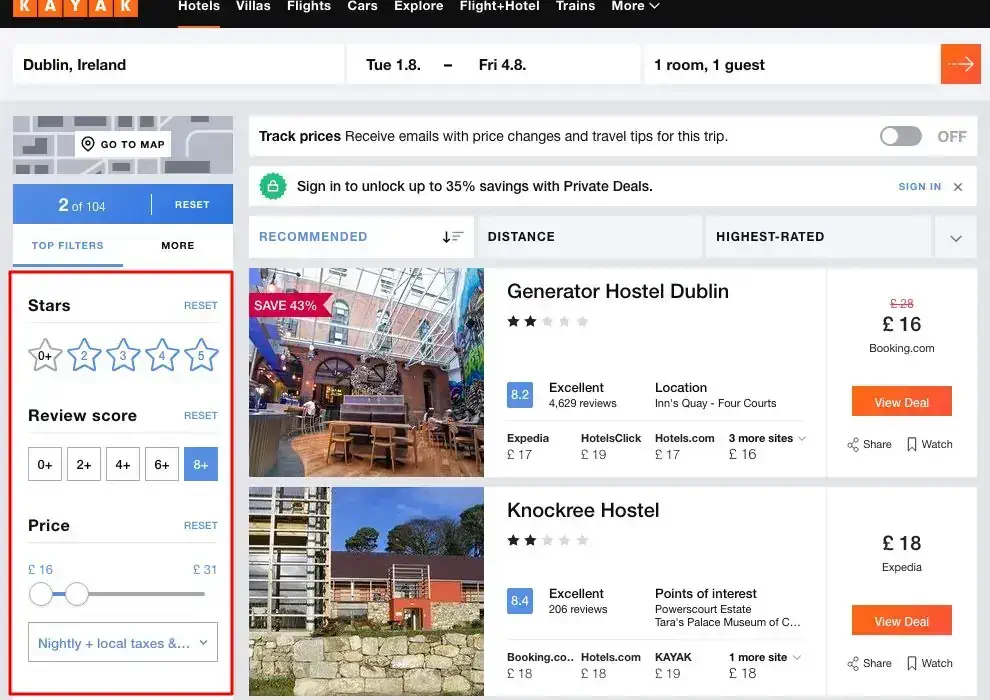Open the Explore tab
Image resolution: width=990 pixels, height=700 pixels.
click(x=419, y=6)
